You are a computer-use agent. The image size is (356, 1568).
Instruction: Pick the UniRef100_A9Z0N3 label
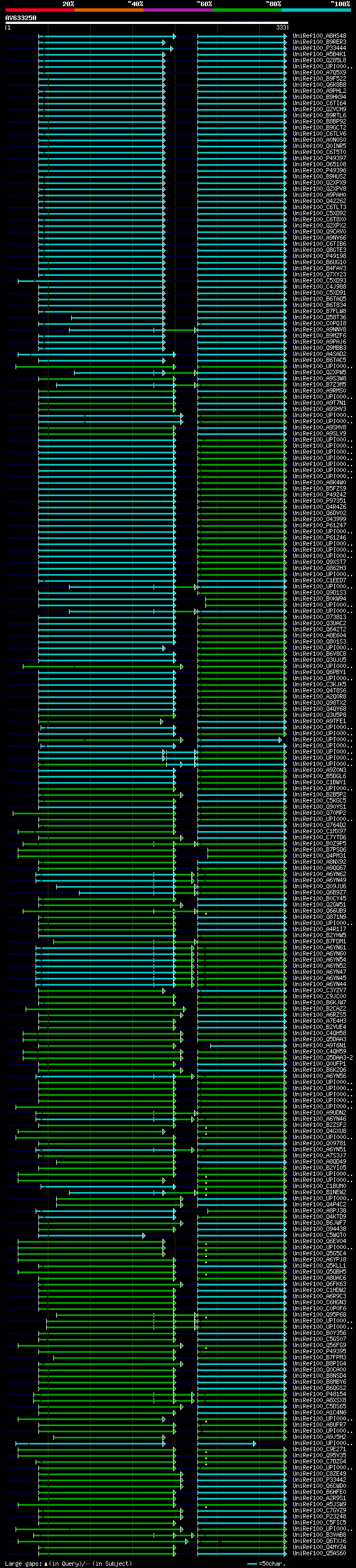point(319,770)
